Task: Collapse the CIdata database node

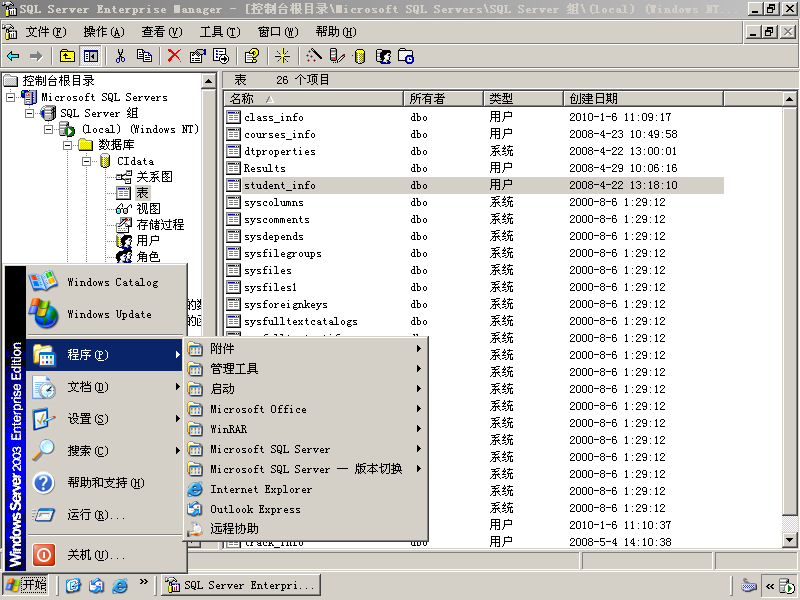Action: (x=87, y=161)
